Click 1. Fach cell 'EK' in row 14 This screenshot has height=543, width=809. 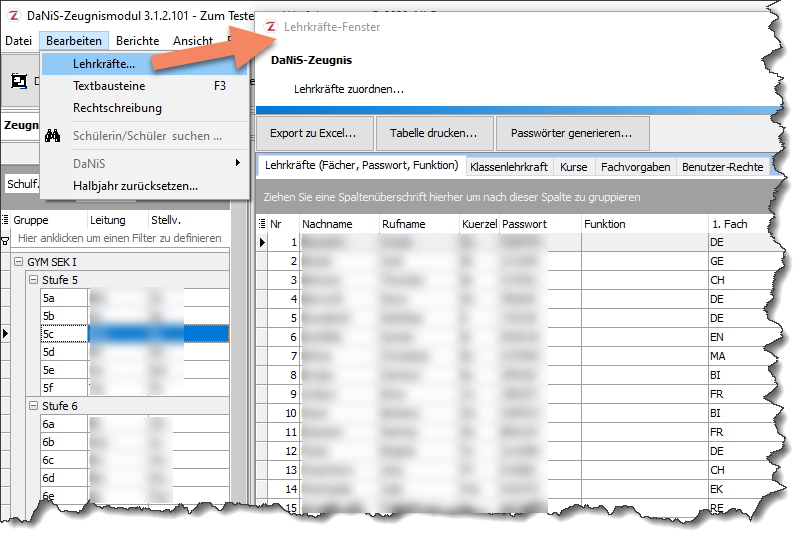738,489
